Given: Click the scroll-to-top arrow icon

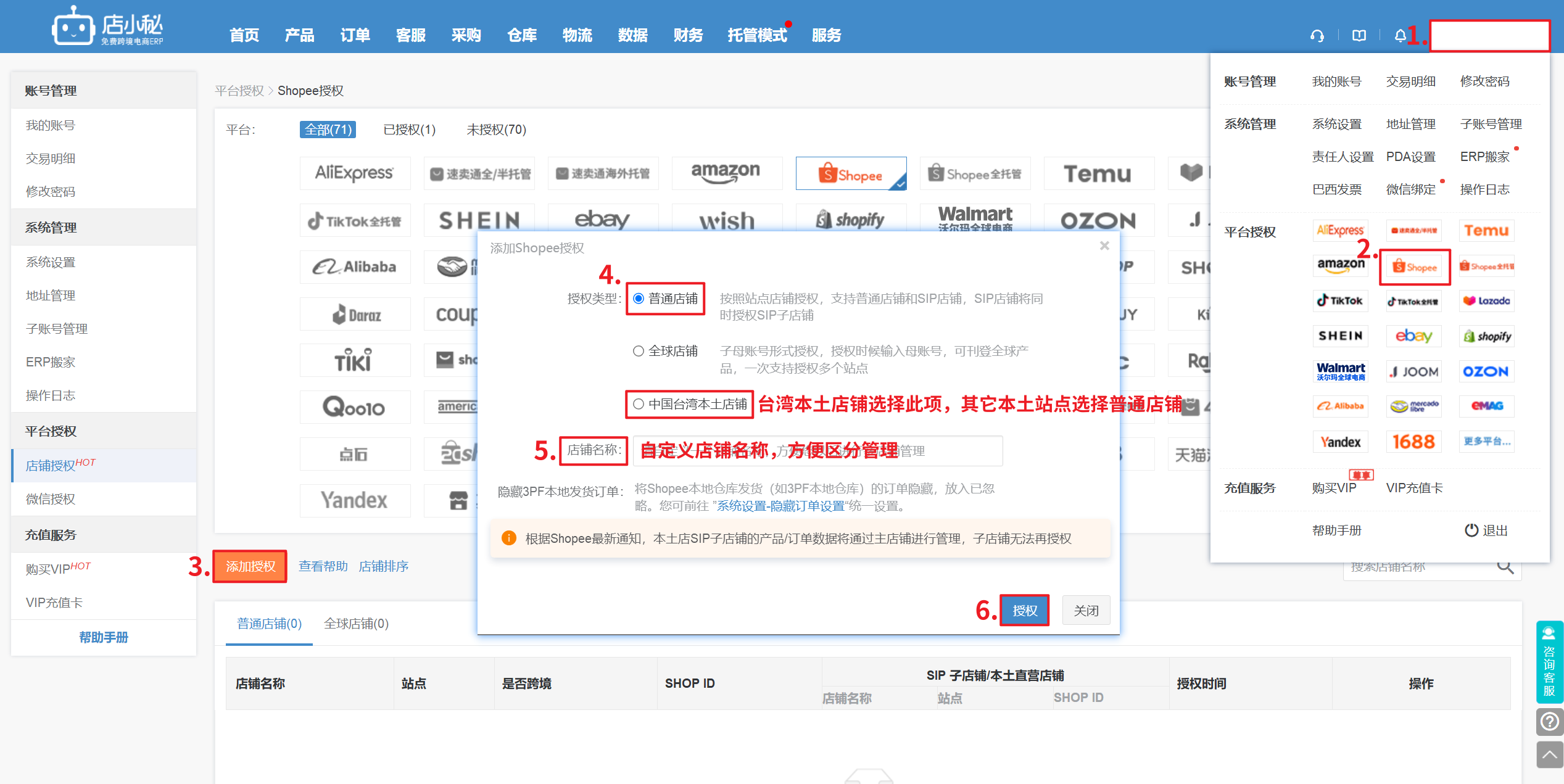Looking at the screenshot, I should (x=1549, y=755).
